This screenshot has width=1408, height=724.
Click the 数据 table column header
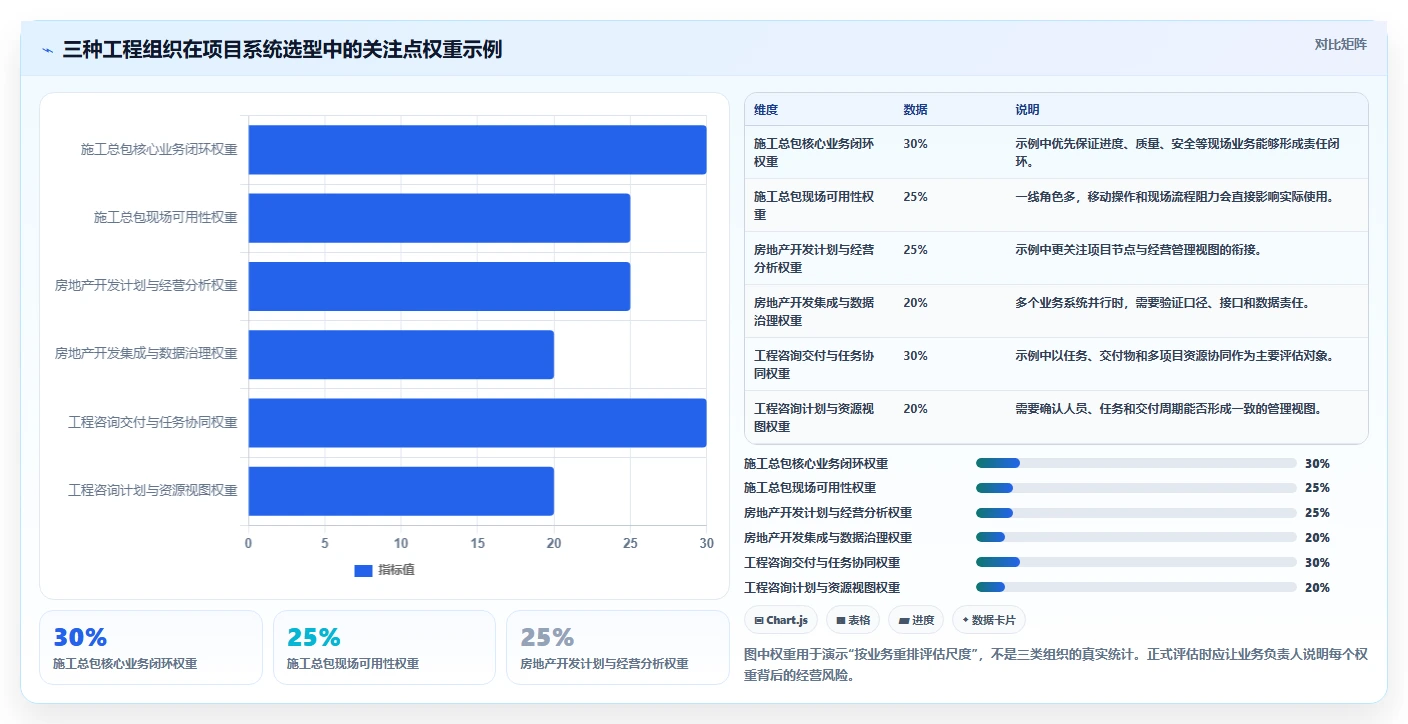pos(915,110)
